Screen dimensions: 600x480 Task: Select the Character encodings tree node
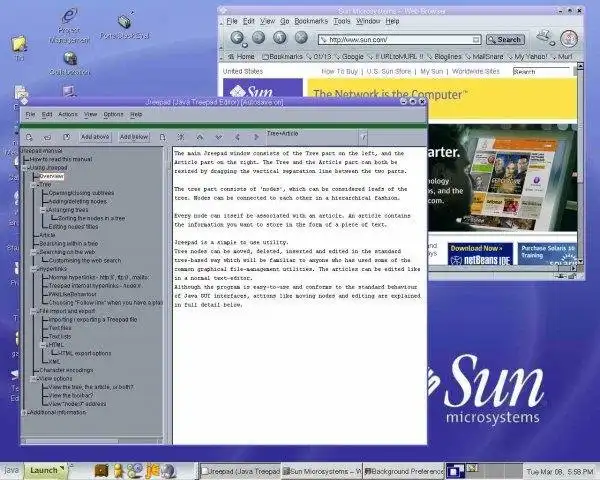(x=66, y=370)
